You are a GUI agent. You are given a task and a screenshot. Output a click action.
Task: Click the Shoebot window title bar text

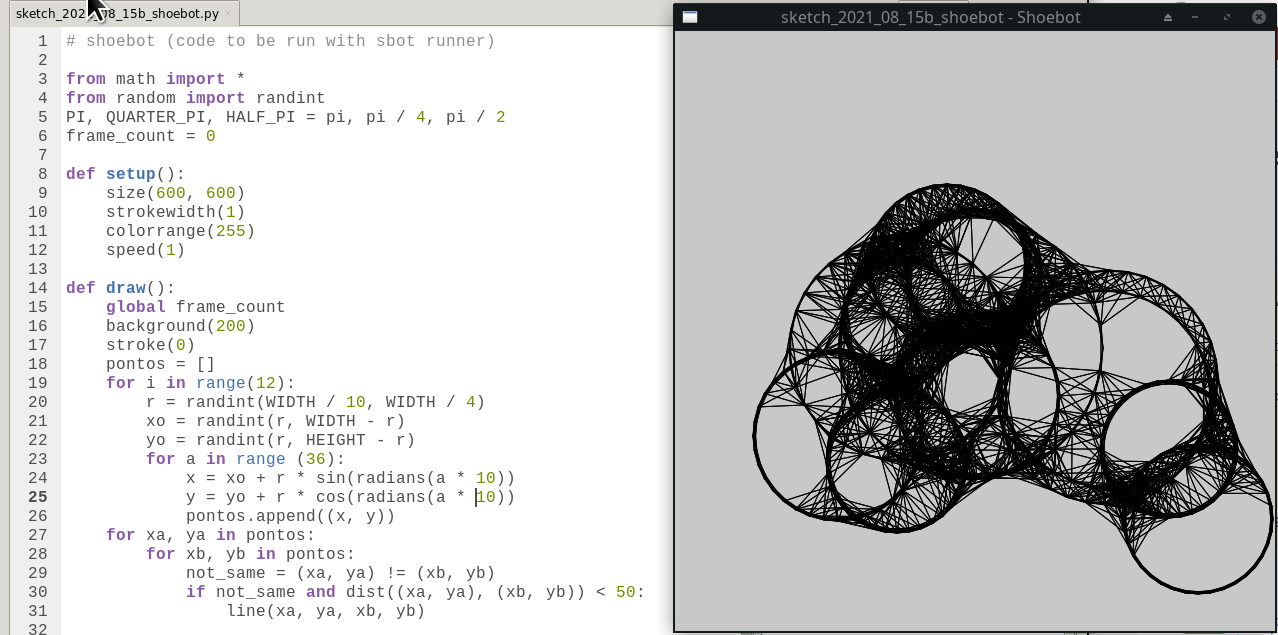930,17
